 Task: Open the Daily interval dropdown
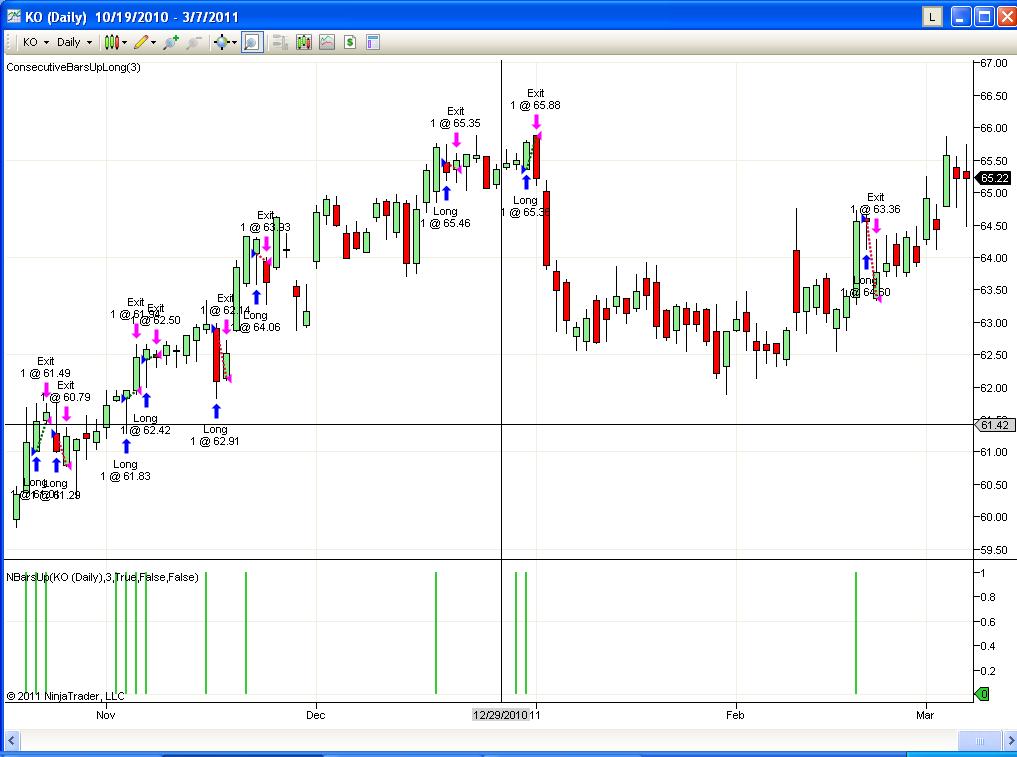click(x=74, y=42)
